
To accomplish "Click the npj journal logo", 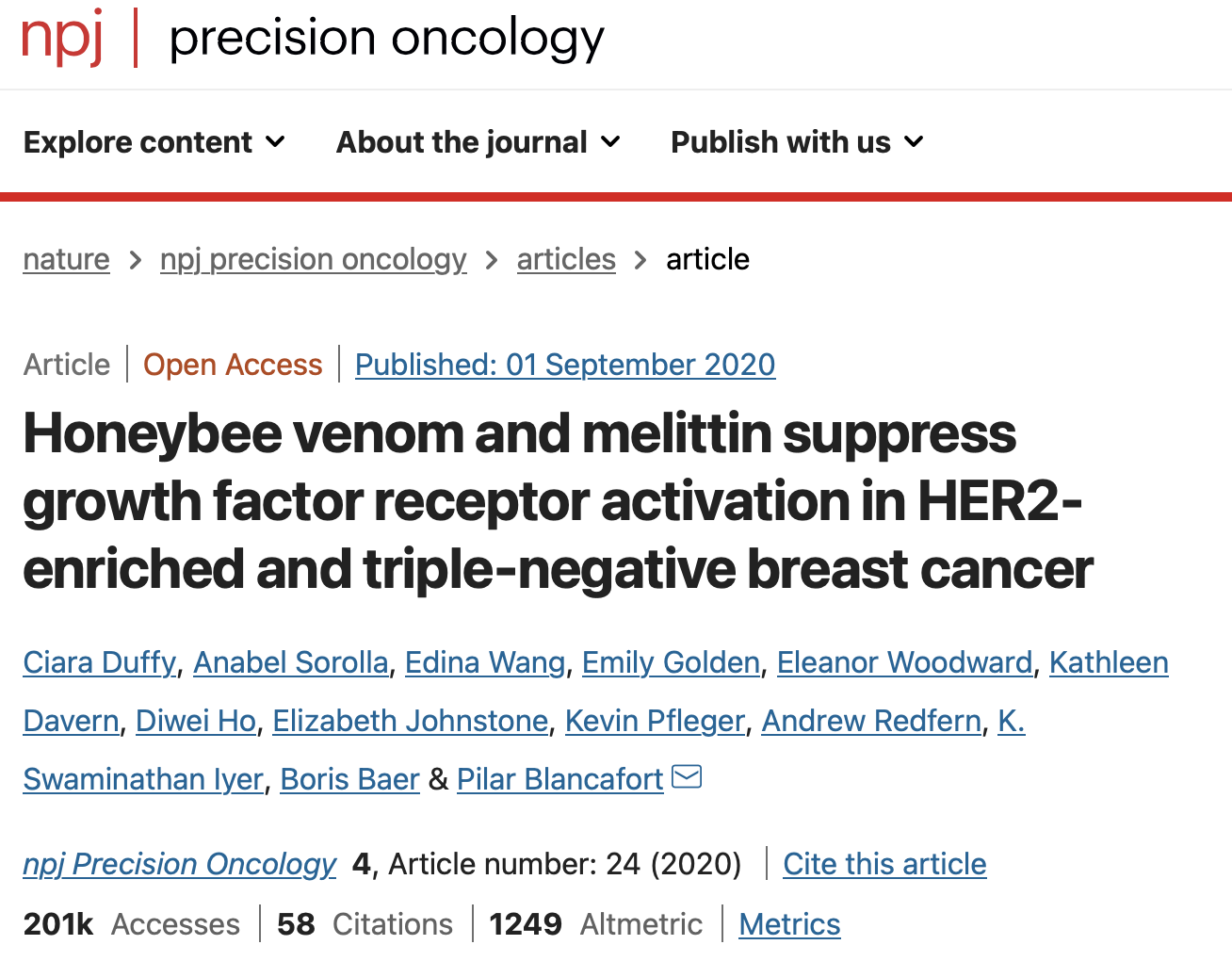I will click(62, 38).
